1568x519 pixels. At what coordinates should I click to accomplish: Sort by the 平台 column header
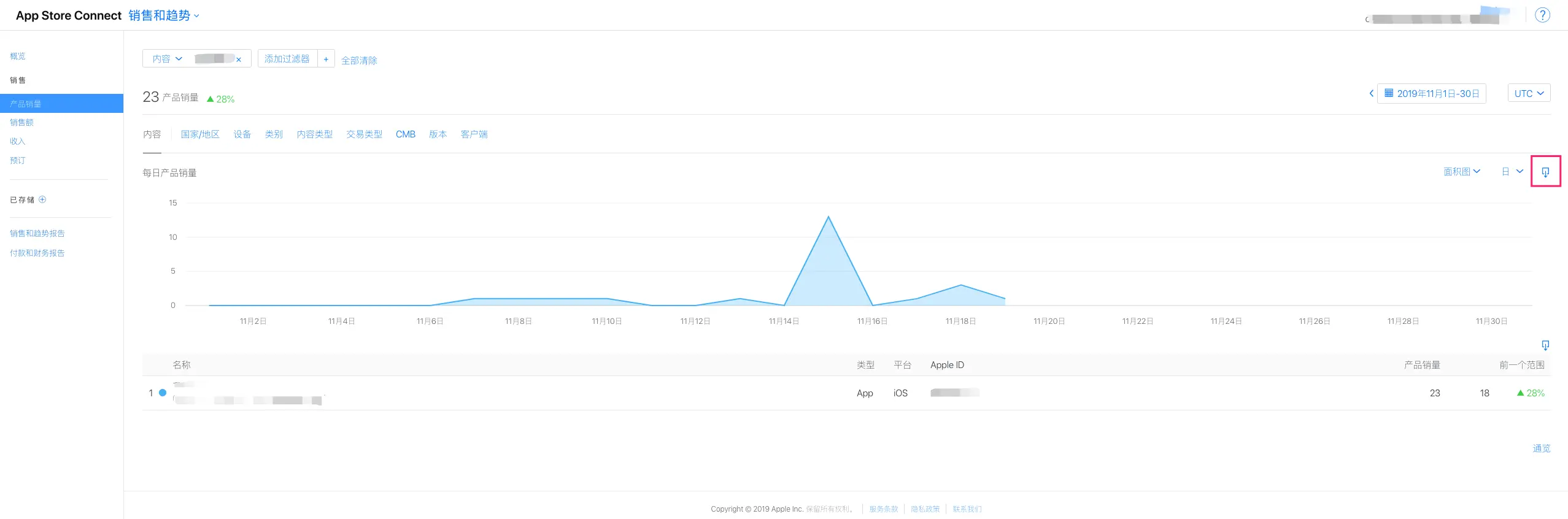coord(903,365)
